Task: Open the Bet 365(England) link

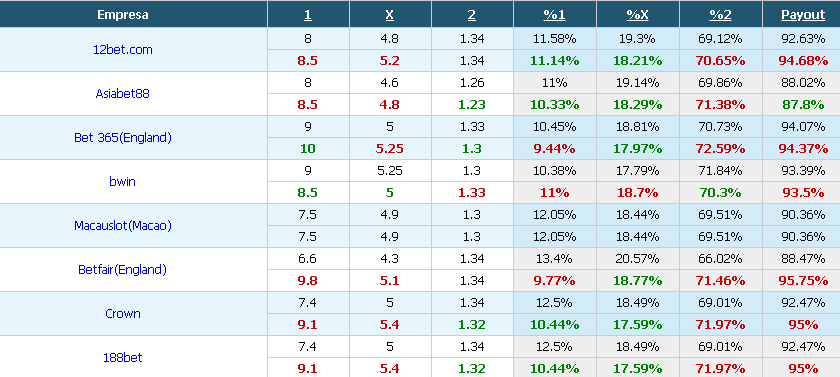Action: (123, 138)
